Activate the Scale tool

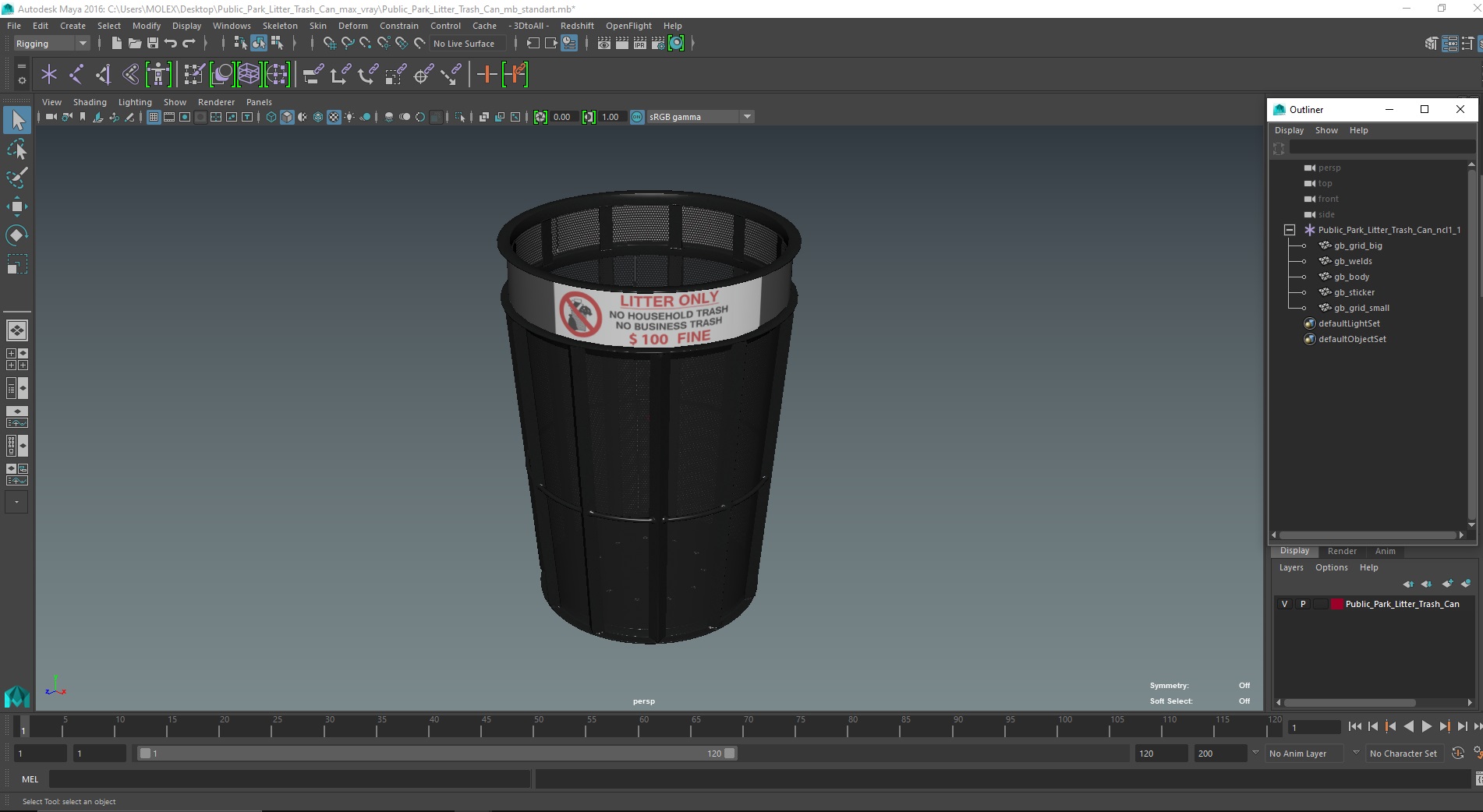click(17, 264)
